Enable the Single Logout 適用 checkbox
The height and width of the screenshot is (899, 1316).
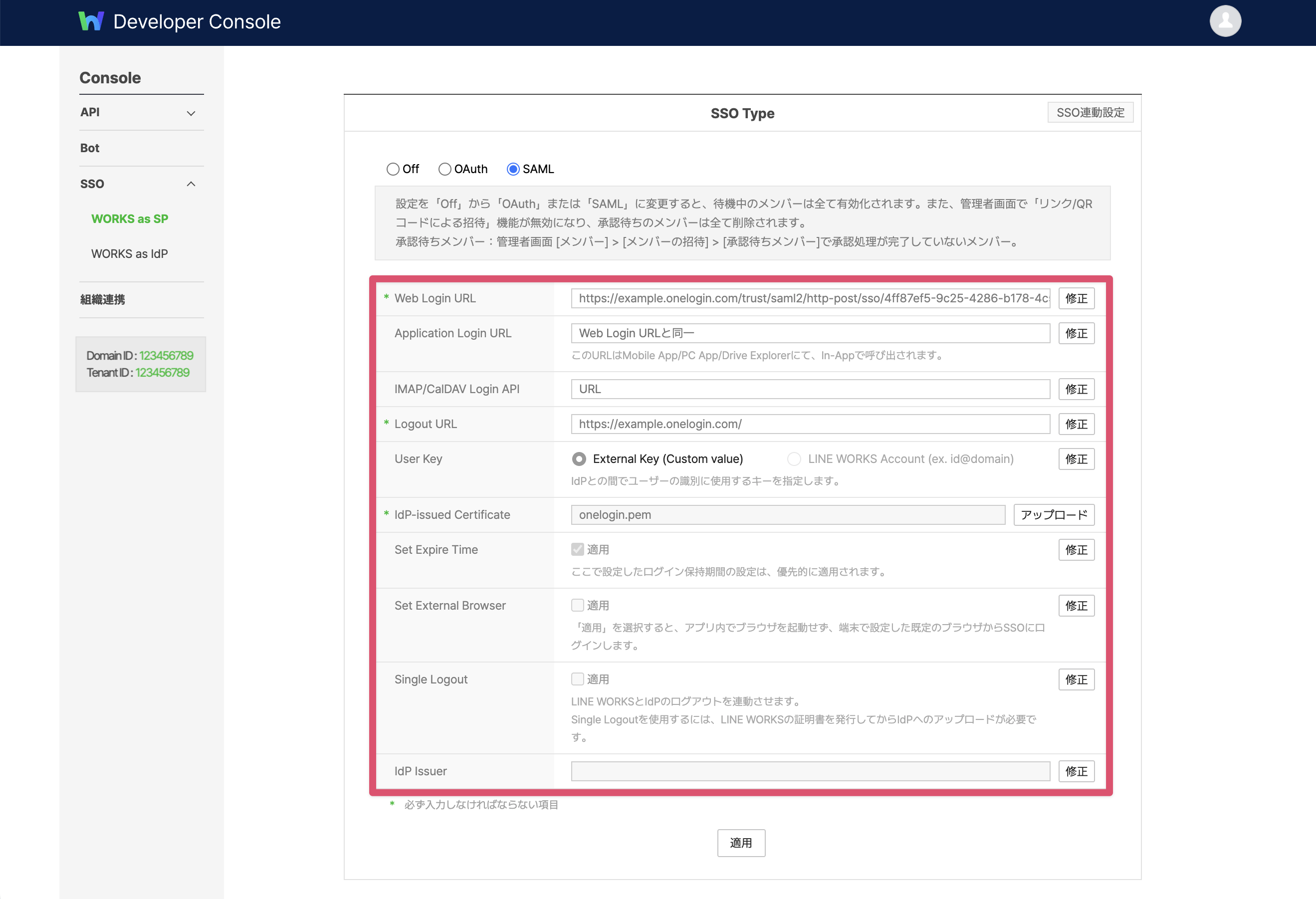(577, 679)
